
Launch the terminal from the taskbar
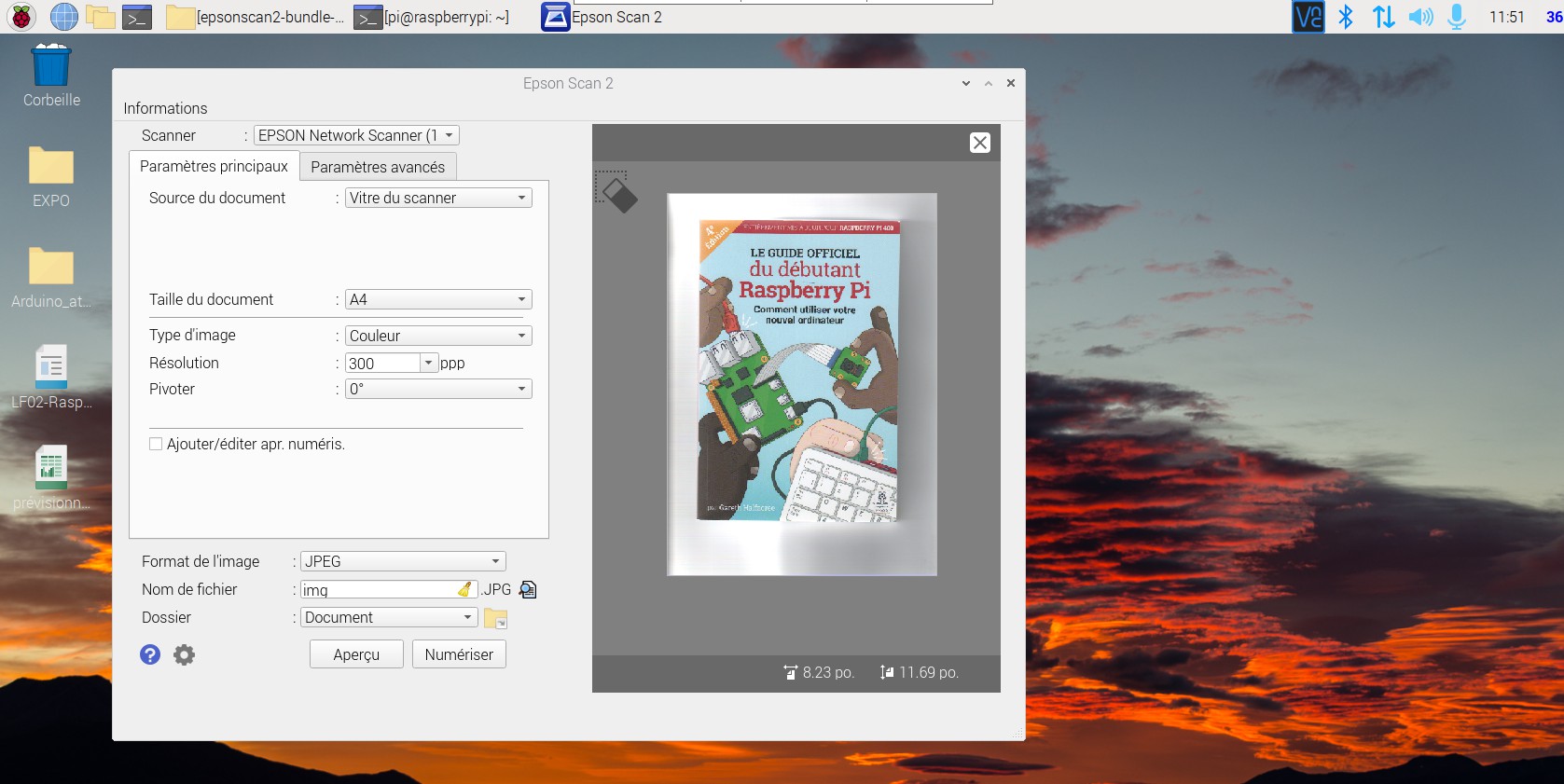[x=137, y=17]
